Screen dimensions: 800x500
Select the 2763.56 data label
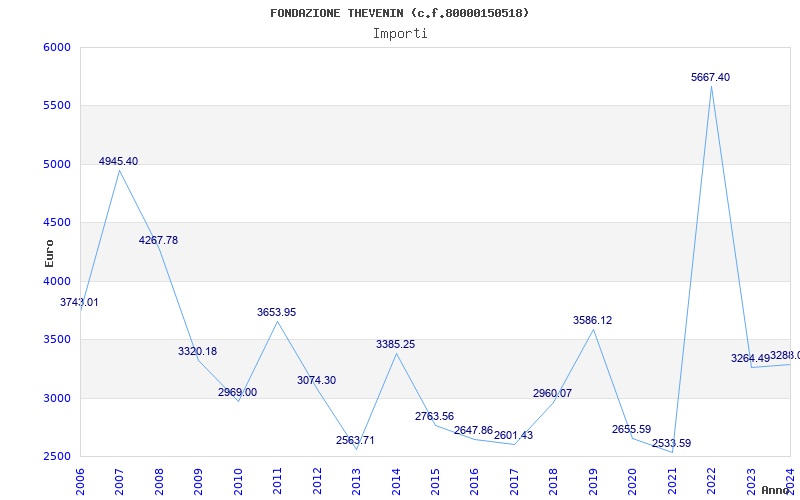[x=434, y=416]
